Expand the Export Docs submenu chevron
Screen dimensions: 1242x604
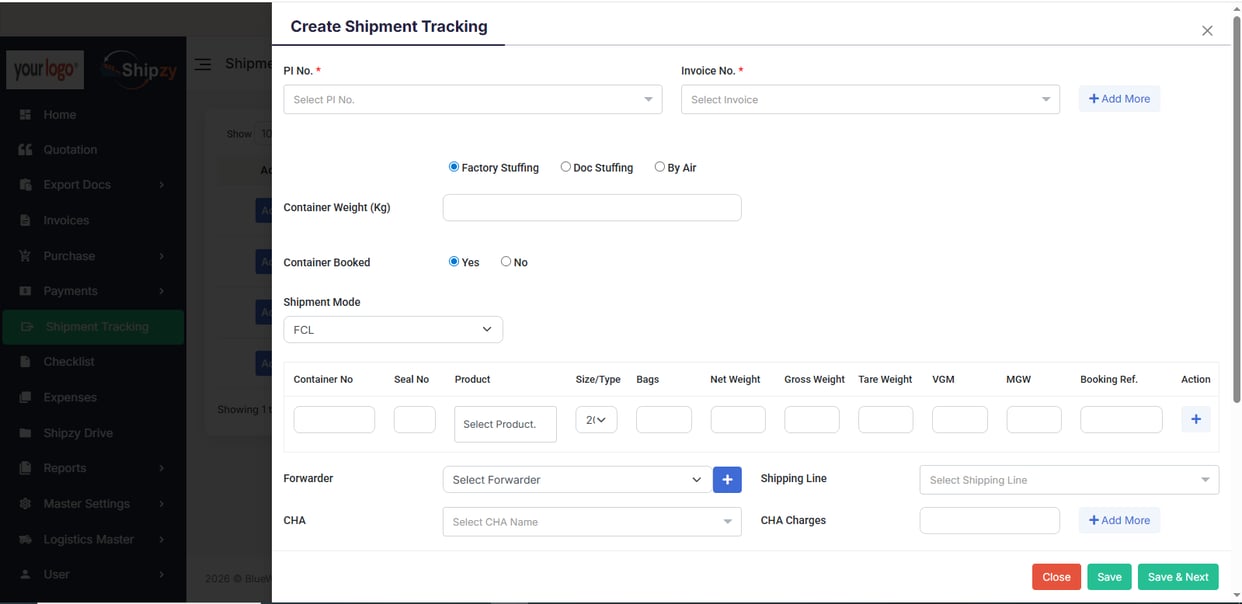point(161,185)
